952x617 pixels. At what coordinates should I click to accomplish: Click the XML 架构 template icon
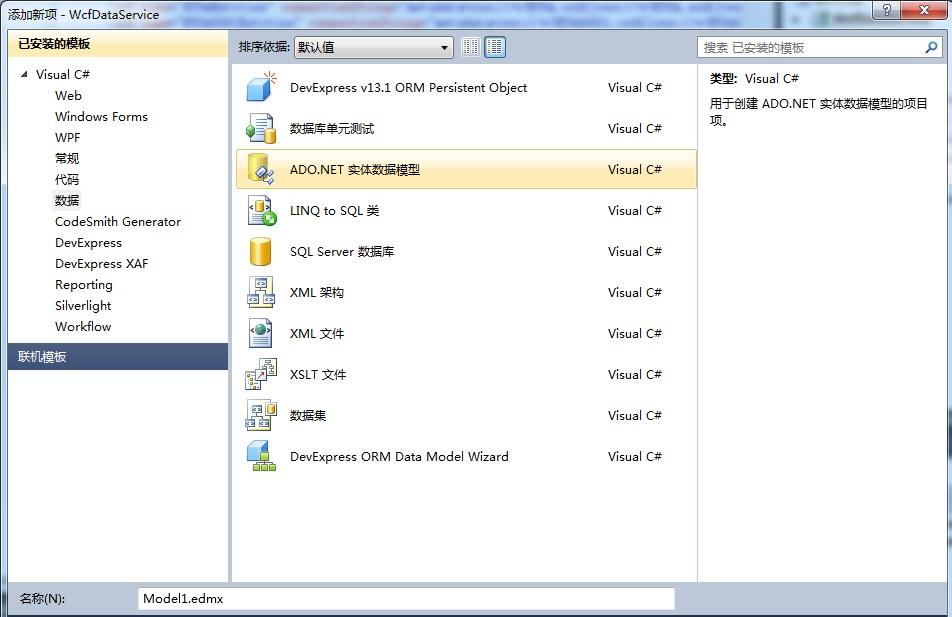tap(262, 293)
